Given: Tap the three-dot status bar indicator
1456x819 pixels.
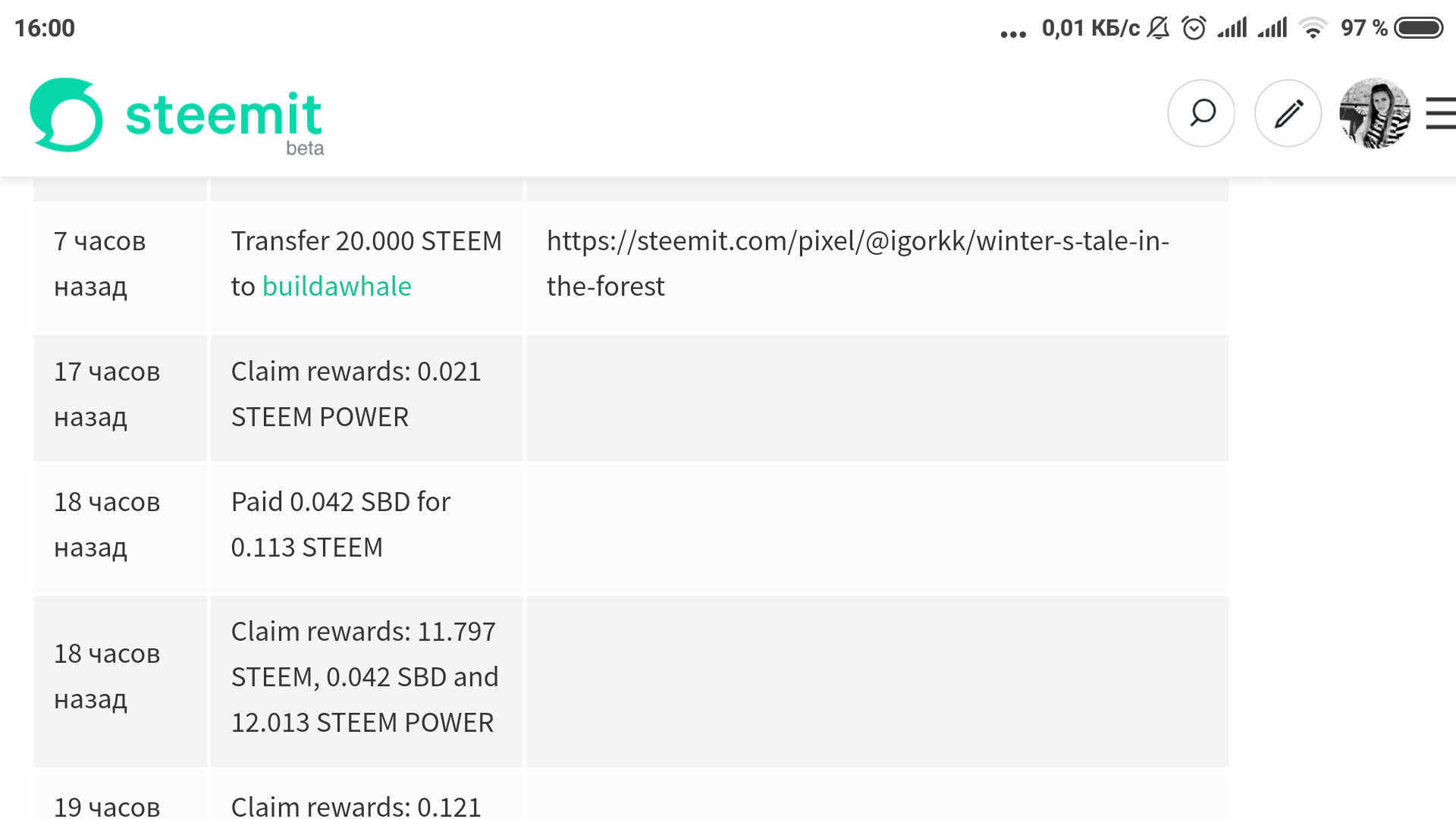Looking at the screenshot, I should point(1013,33).
